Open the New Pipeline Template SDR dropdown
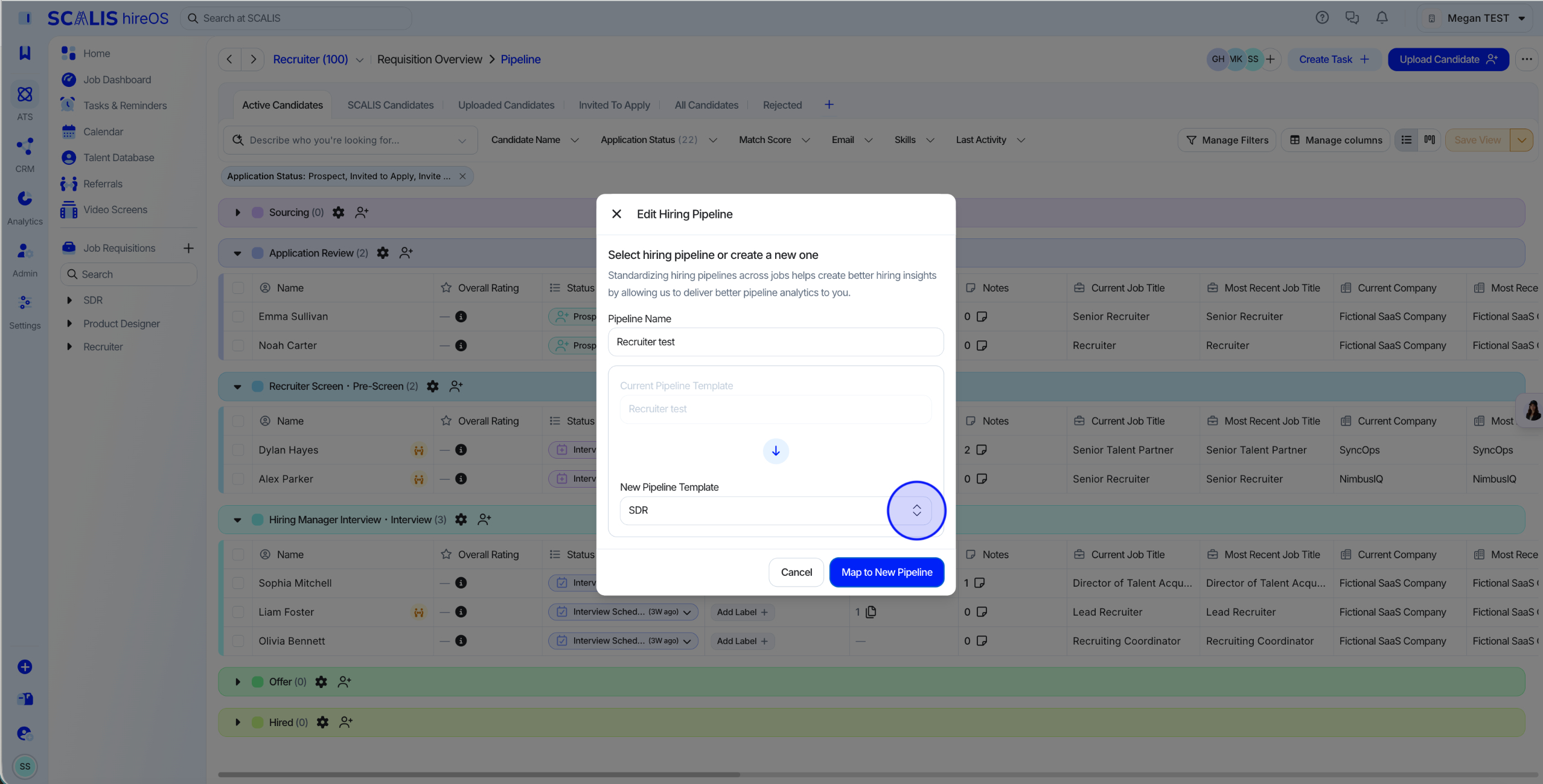1543x784 pixels. point(776,511)
